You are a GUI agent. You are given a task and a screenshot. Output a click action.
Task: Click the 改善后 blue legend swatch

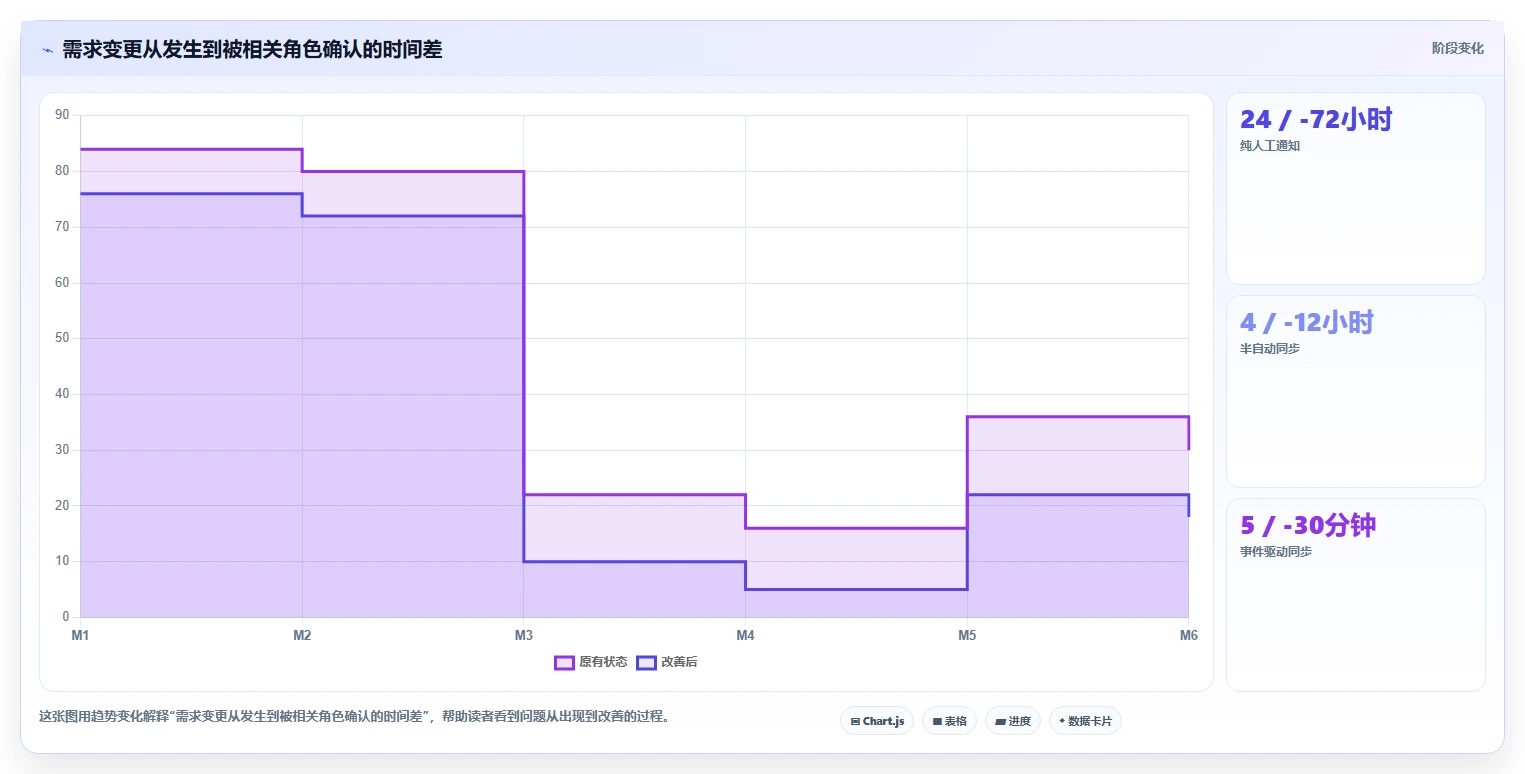click(x=647, y=662)
